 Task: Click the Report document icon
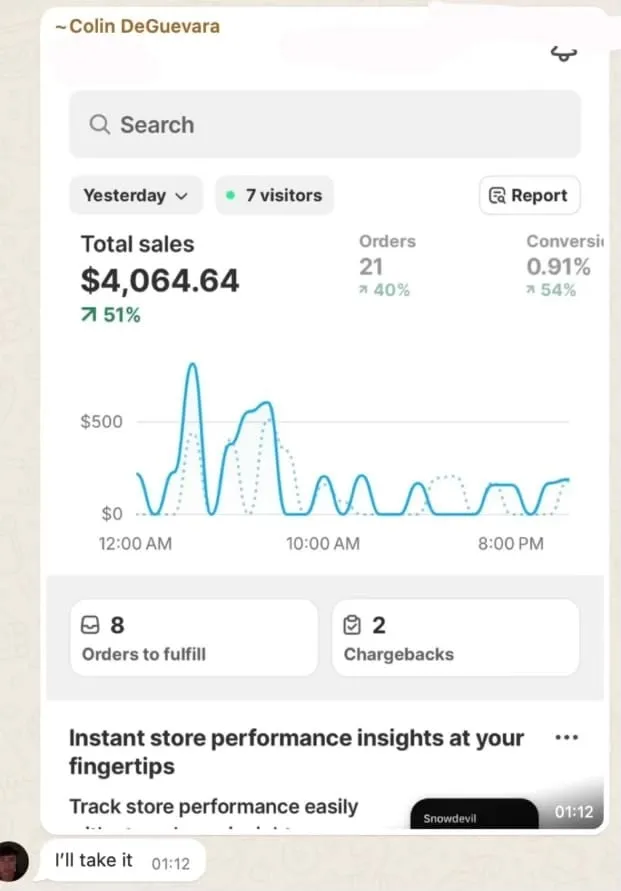coord(497,196)
